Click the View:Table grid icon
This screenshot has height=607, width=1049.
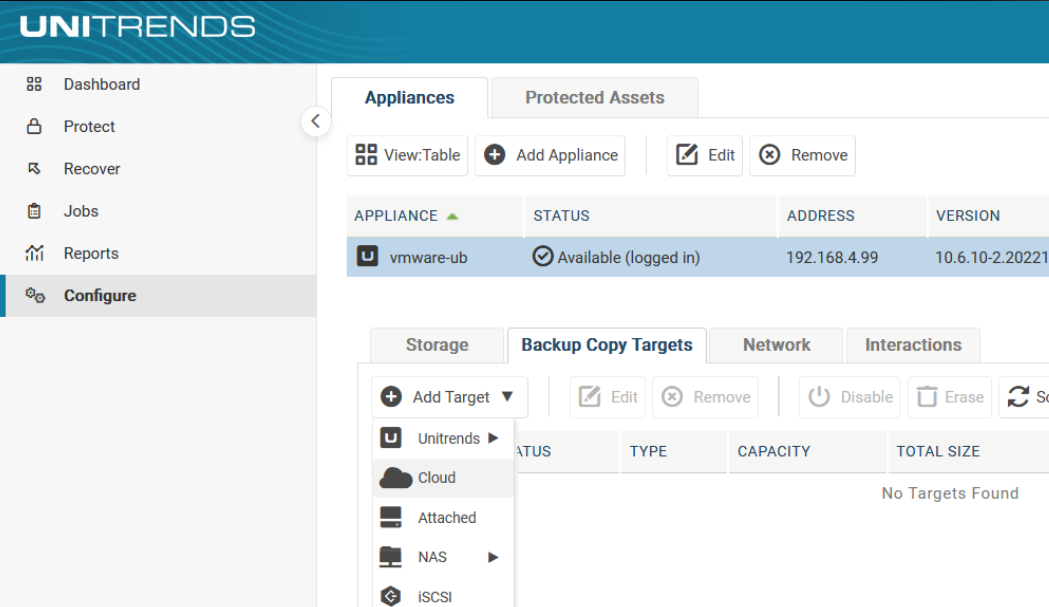coord(366,155)
